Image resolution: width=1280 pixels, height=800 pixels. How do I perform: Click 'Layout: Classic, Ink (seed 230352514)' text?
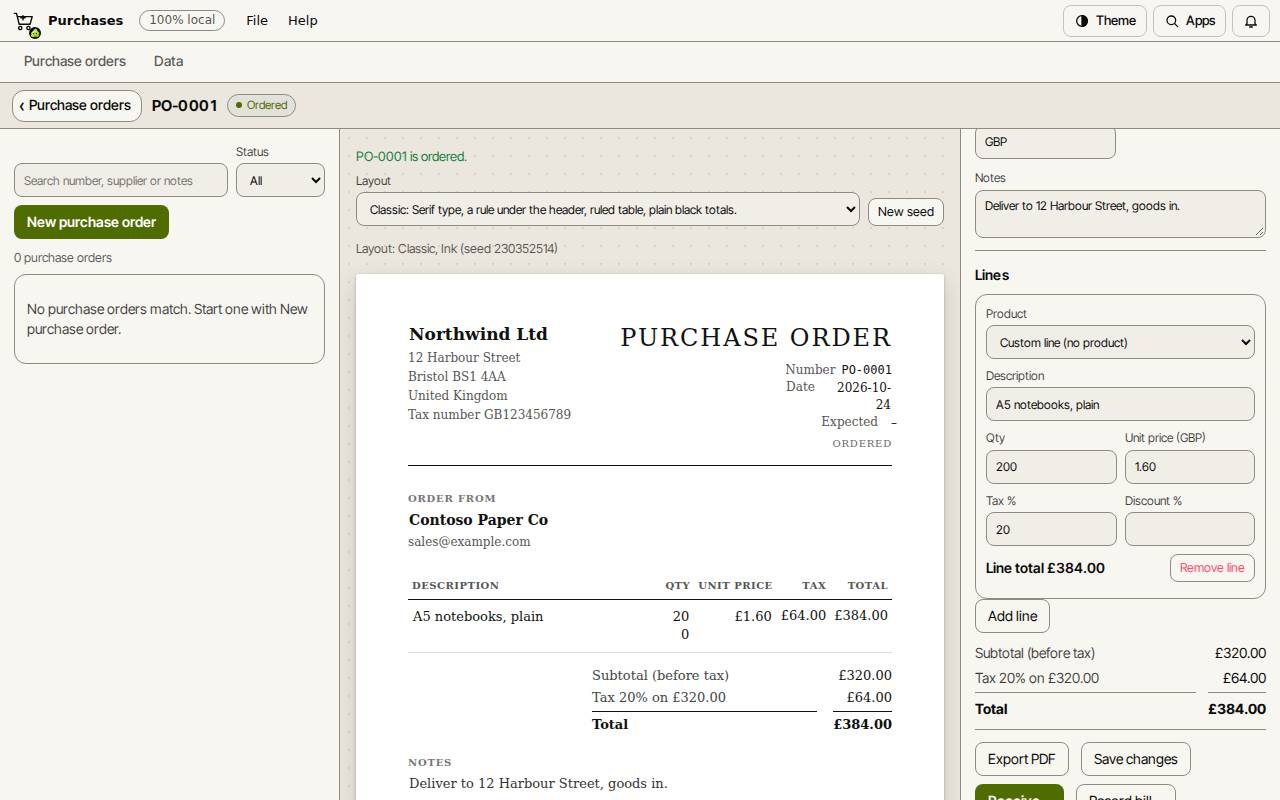(x=457, y=248)
